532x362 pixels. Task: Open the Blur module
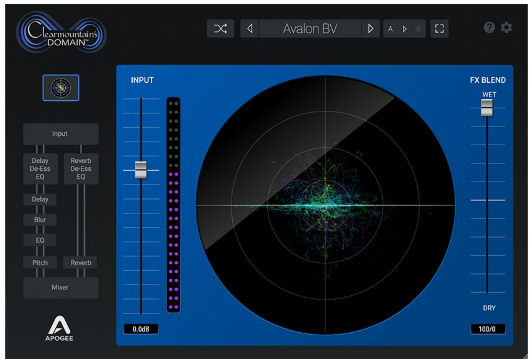40,220
